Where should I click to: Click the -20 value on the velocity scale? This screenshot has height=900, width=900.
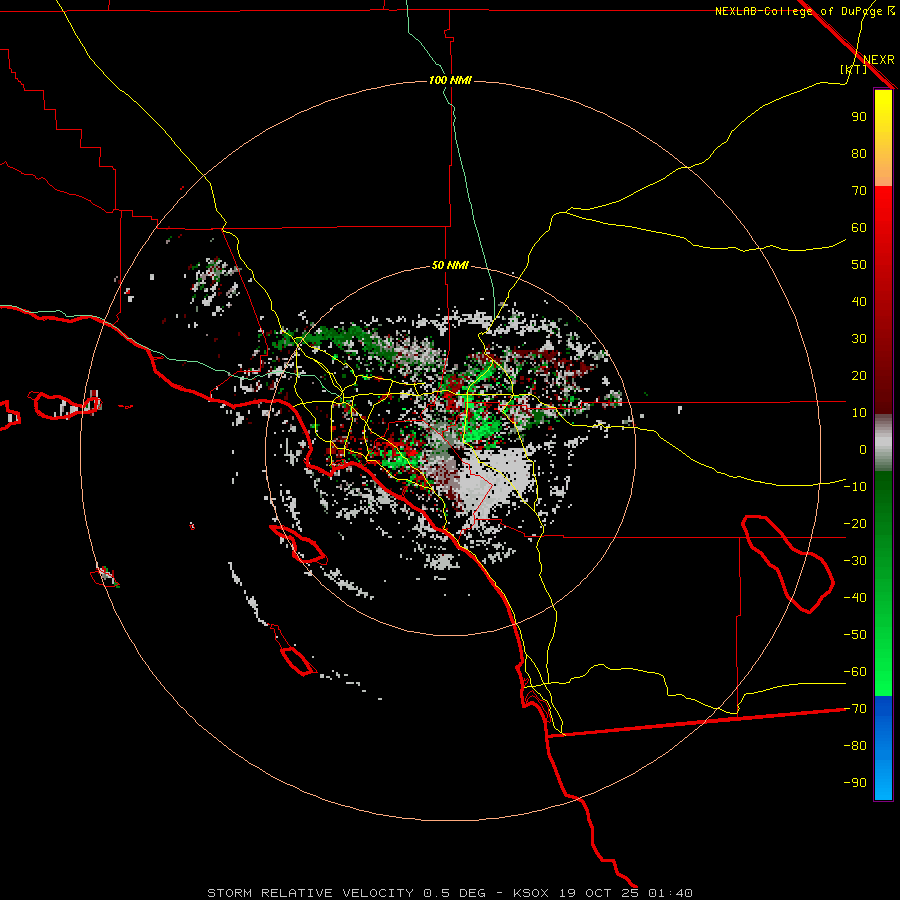(855, 523)
